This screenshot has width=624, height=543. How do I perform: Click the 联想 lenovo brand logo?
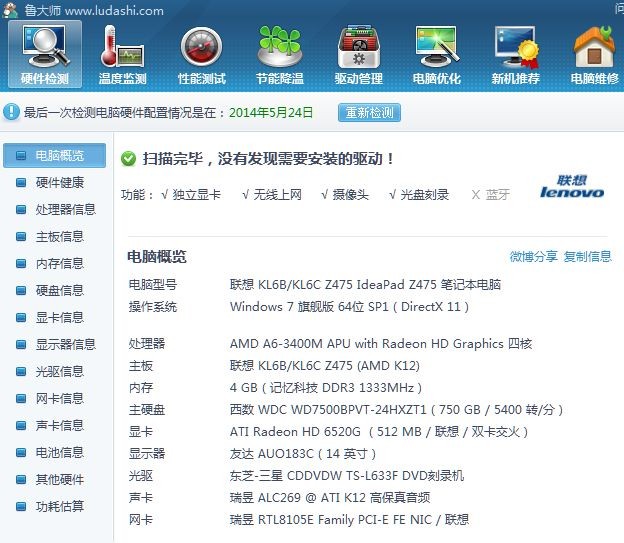pos(572,186)
